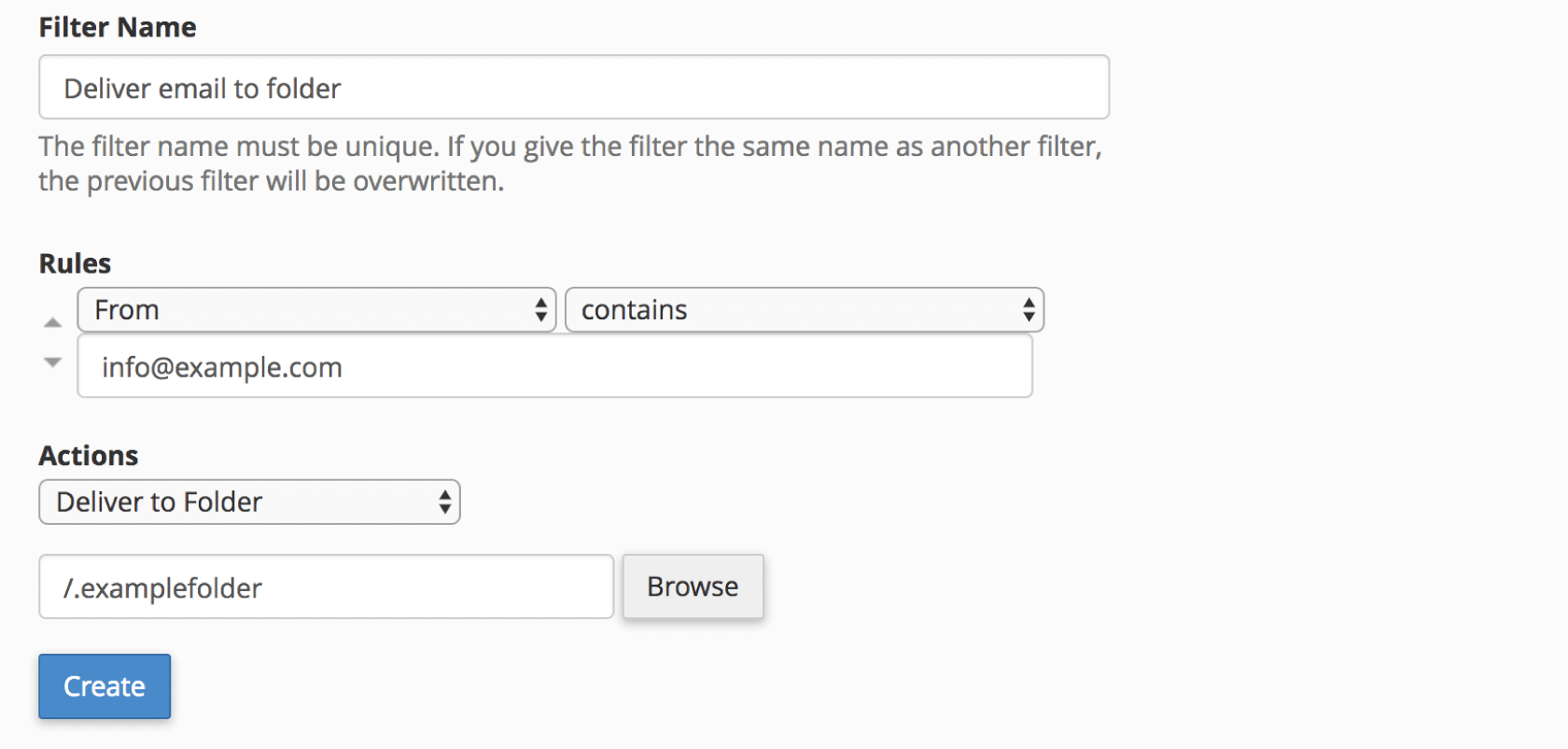
Task: Click the Filter Name label
Action: click(x=118, y=27)
